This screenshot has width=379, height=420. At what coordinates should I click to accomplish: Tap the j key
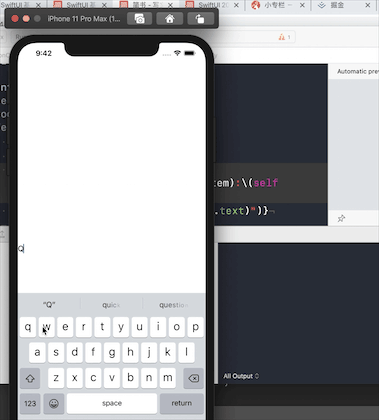(x=149, y=352)
